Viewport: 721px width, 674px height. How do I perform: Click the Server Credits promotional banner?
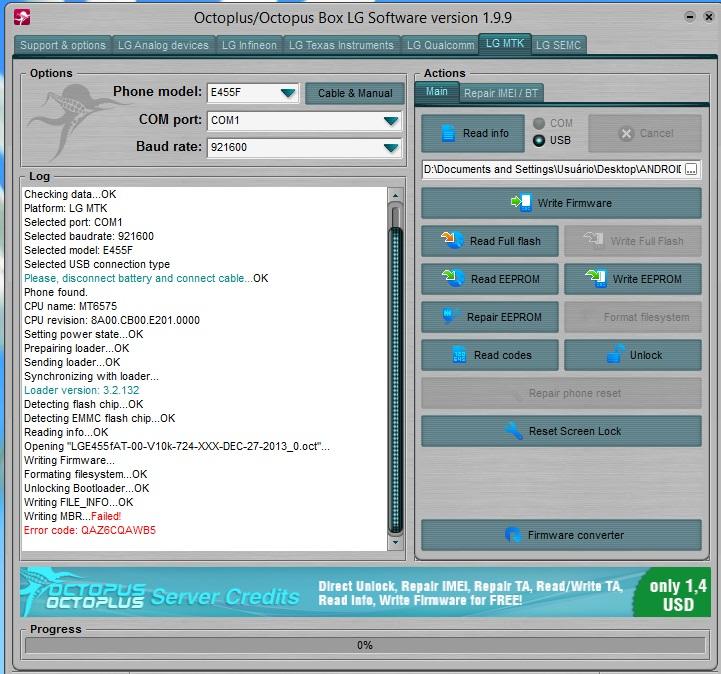coord(365,592)
